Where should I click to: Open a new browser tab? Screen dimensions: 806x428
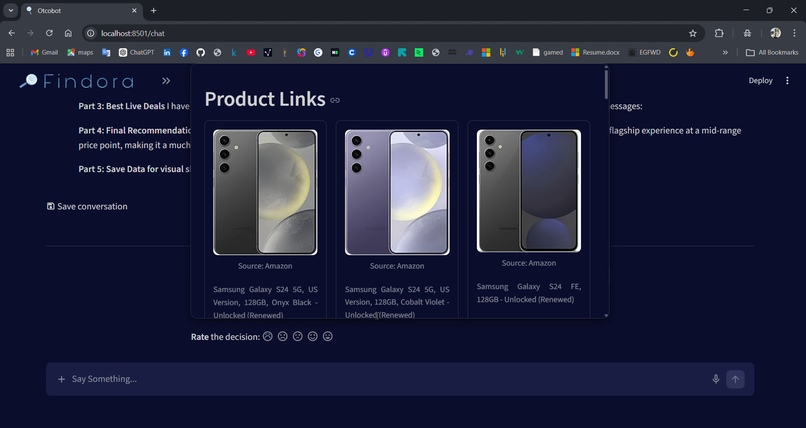pos(153,10)
